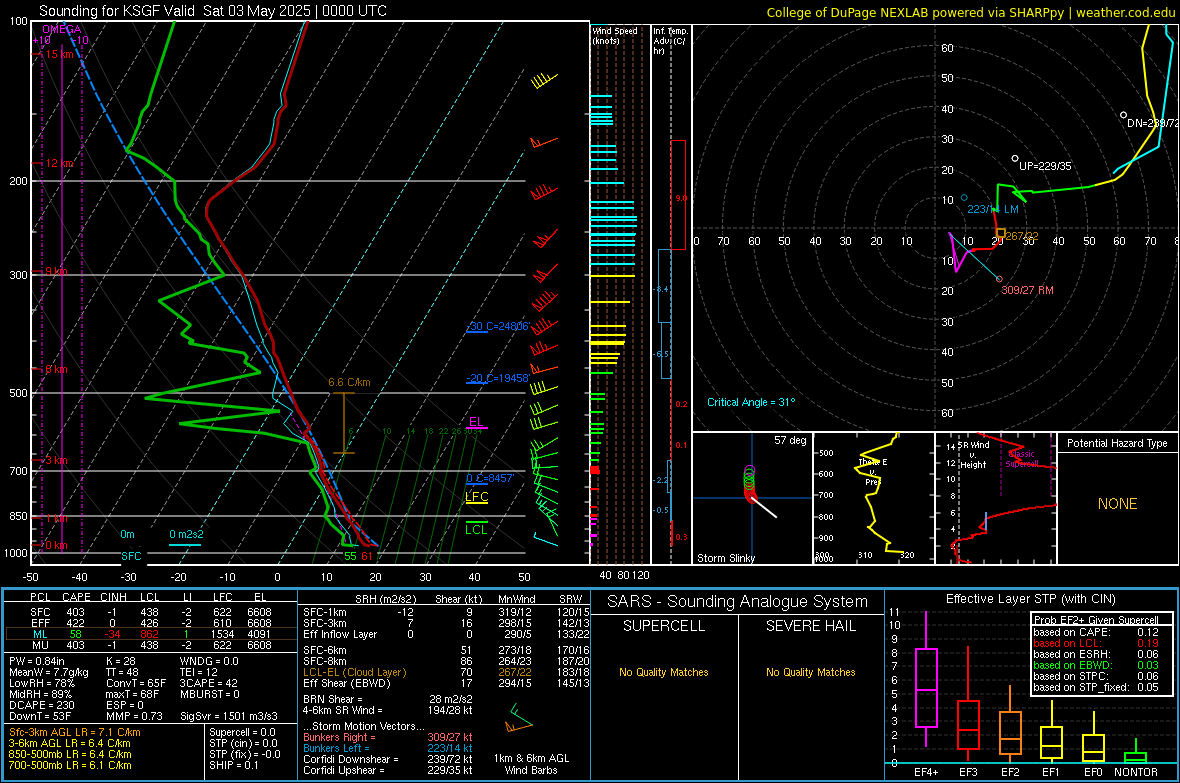This screenshot has height=783, width=1180.
Task: Select the "Eff Inflow Layer" row label
Action: (x=340, y=634)
